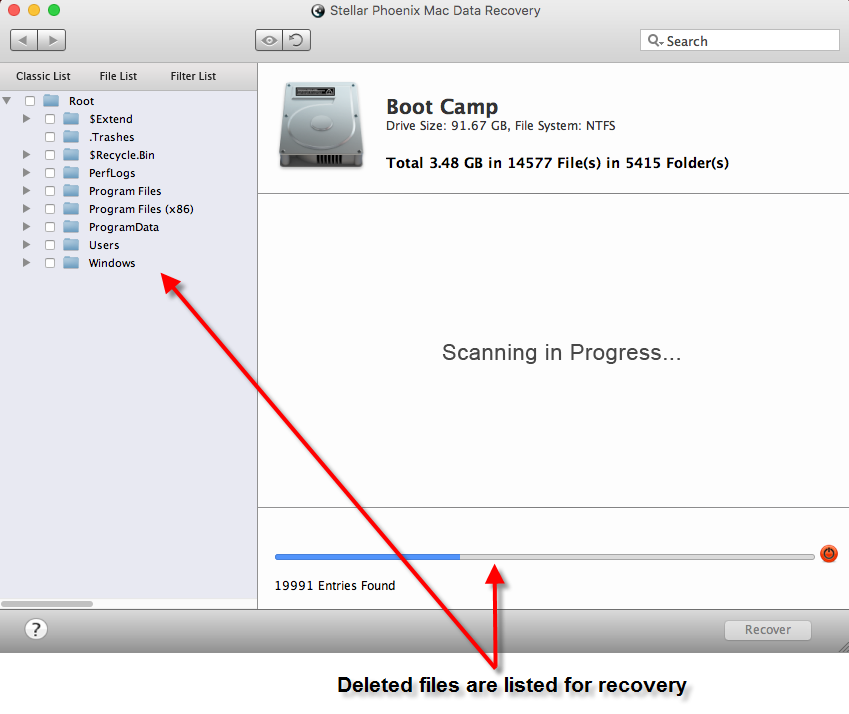Click the Program Files (x86) folder icon

click(x=71, y=208)
